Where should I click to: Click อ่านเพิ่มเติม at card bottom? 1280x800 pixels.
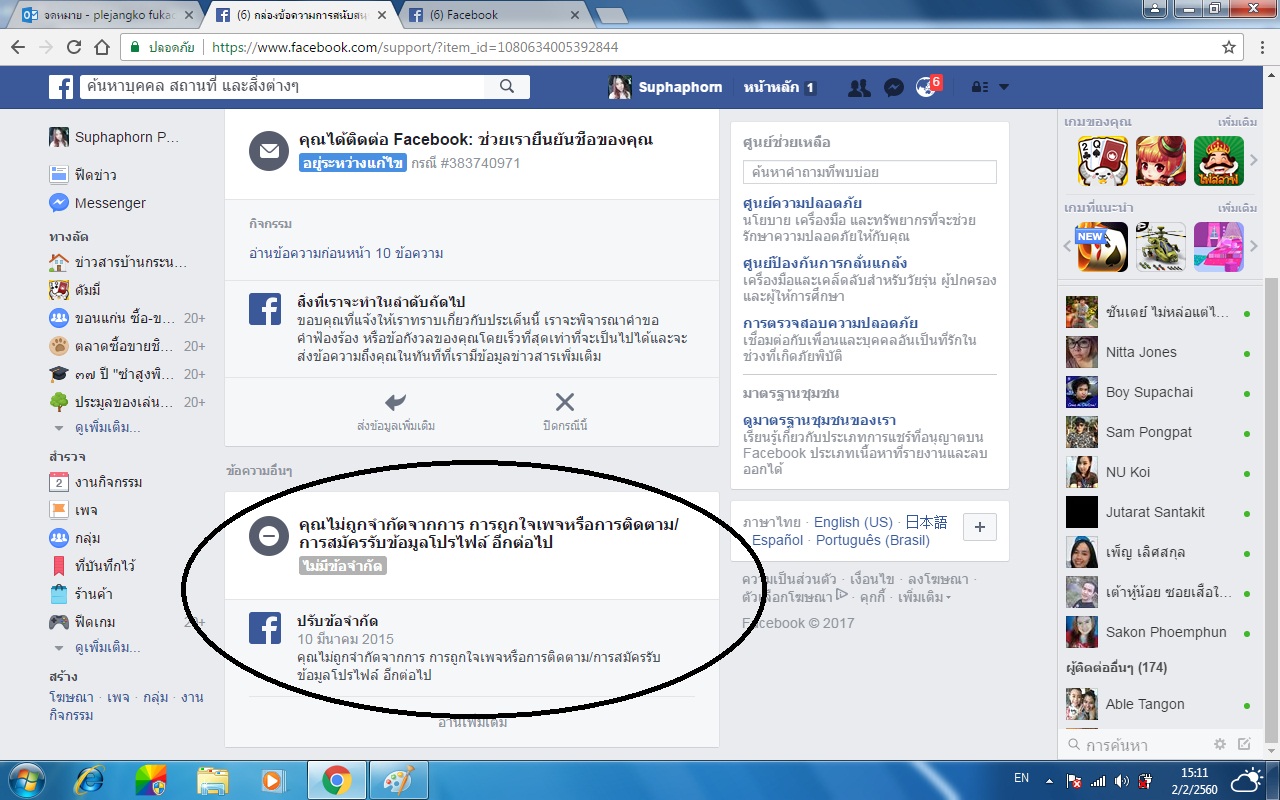(472, 722)
